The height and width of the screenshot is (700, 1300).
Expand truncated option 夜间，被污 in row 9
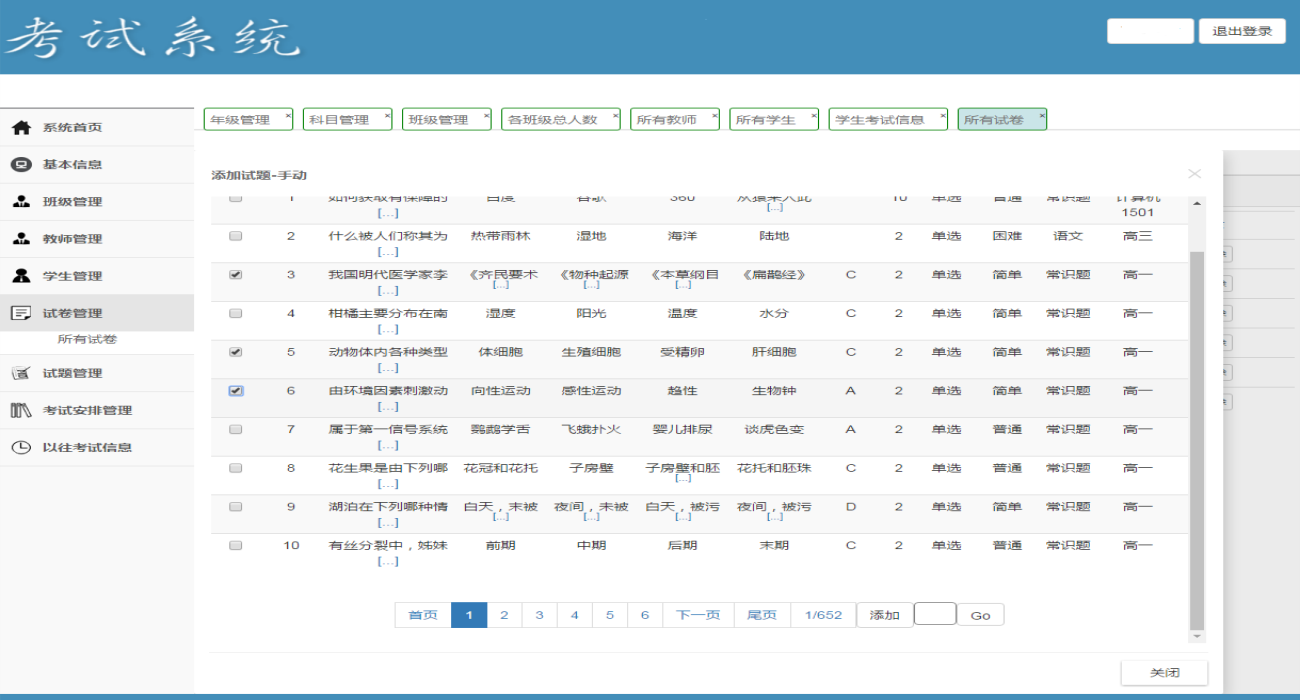point(775,517)
